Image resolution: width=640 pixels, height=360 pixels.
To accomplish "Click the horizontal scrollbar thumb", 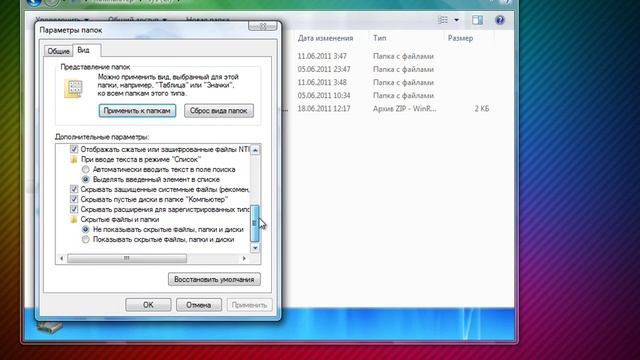I will 127,258.
